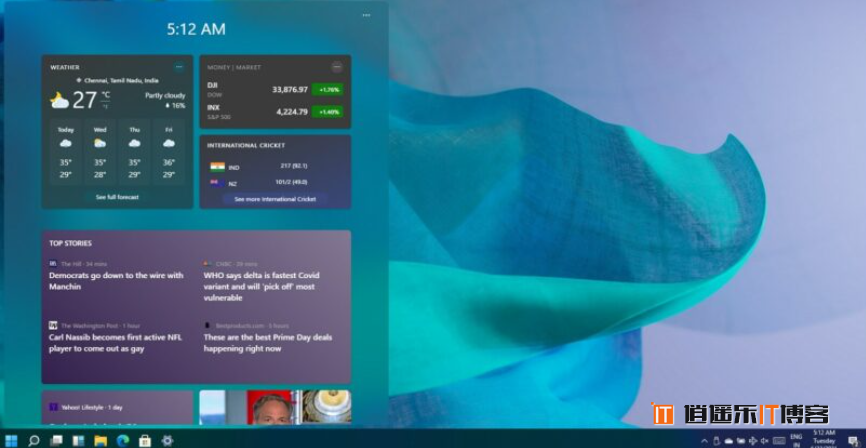Open Task View on the taskbar

[56, 440]
